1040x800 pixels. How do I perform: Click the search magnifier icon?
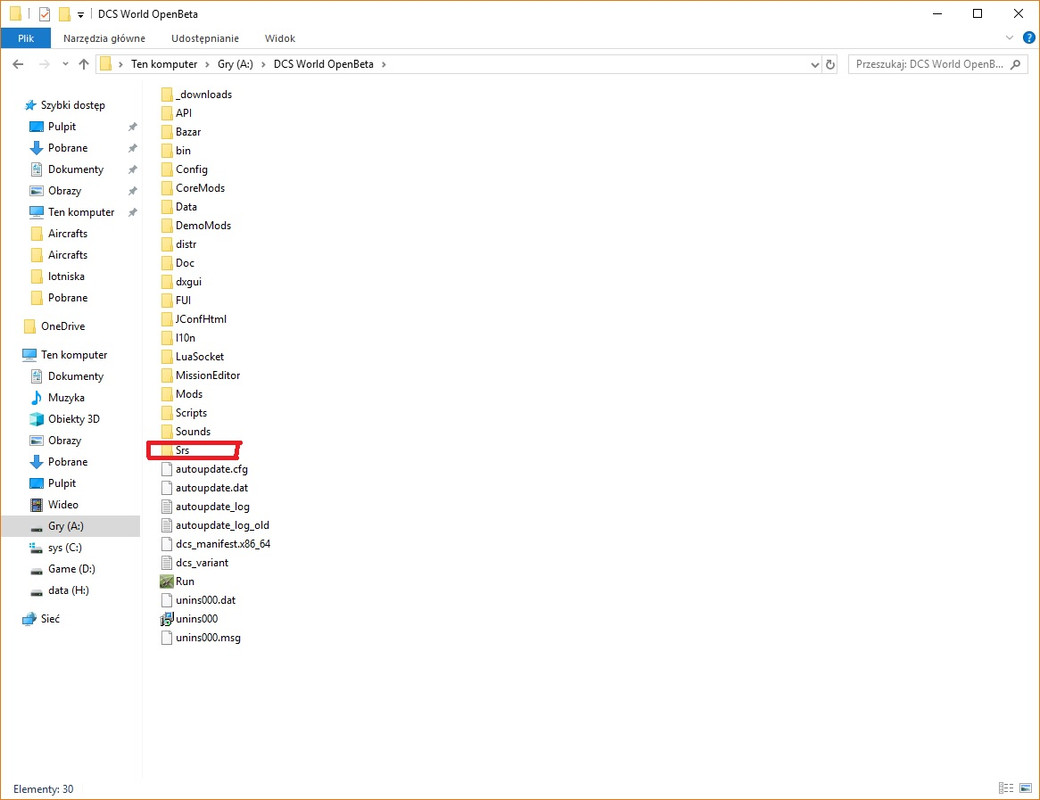(x=1015, y=64)
